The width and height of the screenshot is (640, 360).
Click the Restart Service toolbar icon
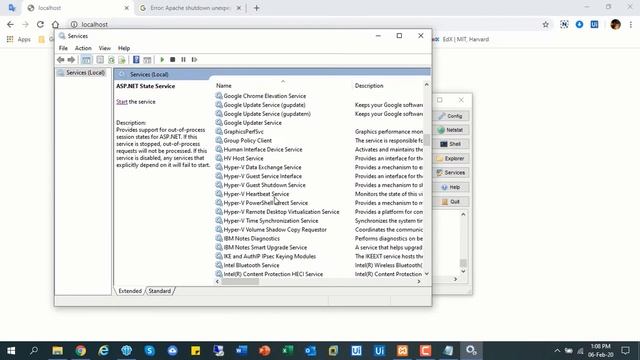tap(194, 60)
